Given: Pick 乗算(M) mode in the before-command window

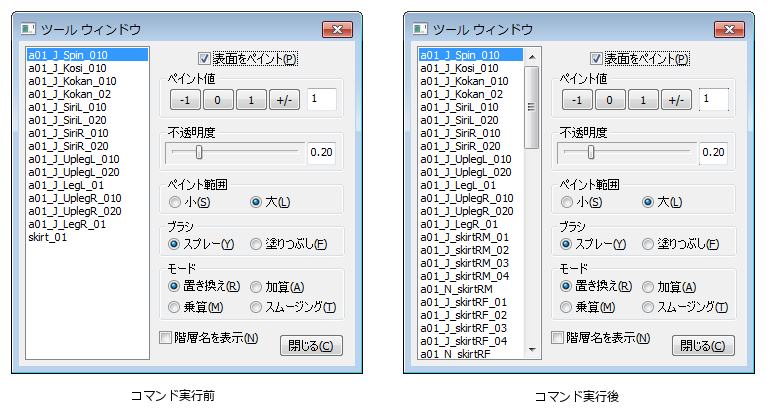Looking at the screenshot, I should pos(175,307).
